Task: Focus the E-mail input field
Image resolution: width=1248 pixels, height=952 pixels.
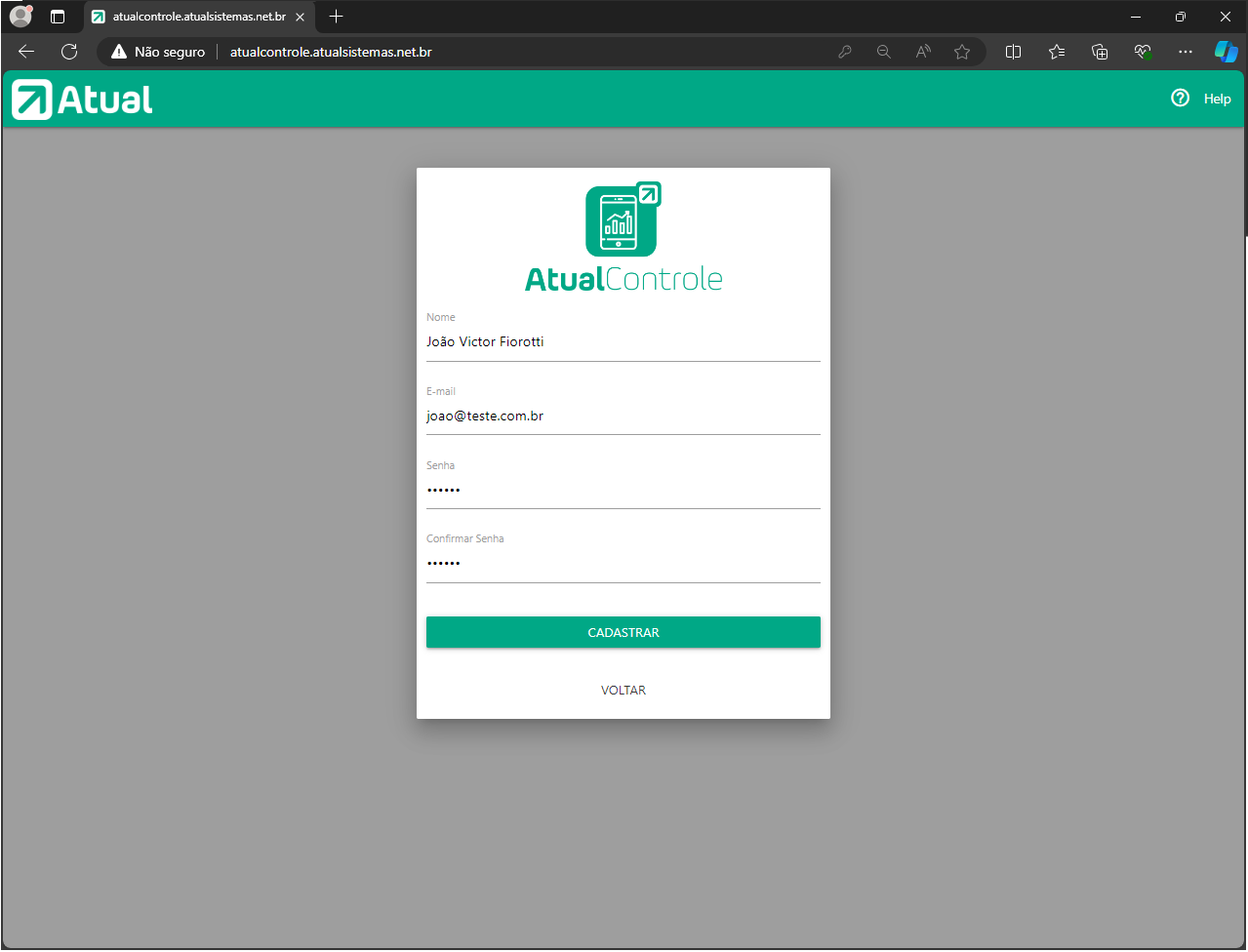Action: pyautogui.click(x=624, y=416)
